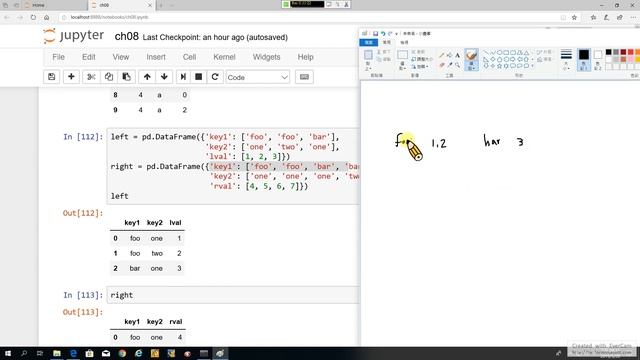Click into the In [113] cell containing right

point(233,295)
